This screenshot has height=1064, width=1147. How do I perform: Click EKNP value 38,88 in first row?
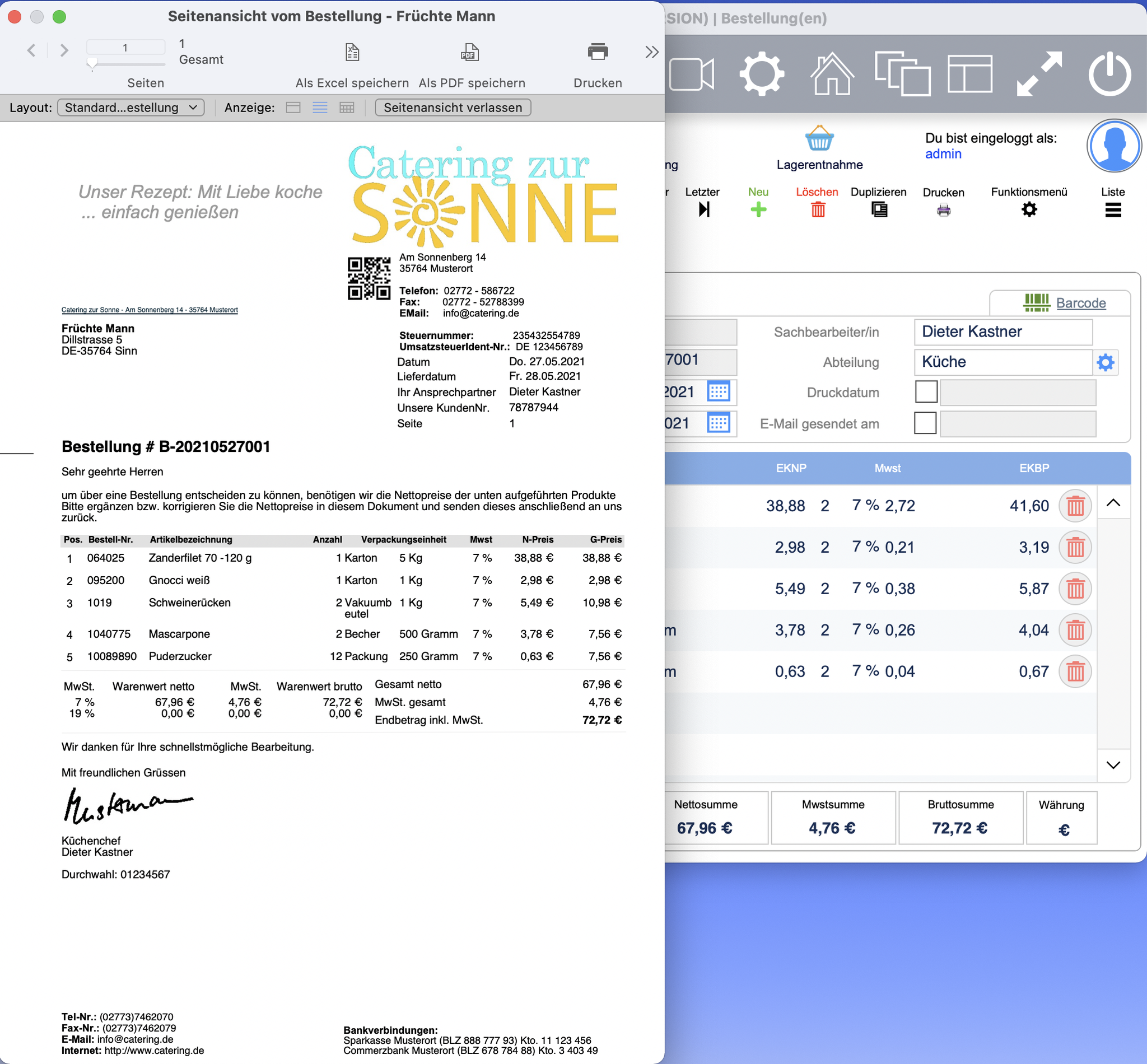[x=785, y=506]
